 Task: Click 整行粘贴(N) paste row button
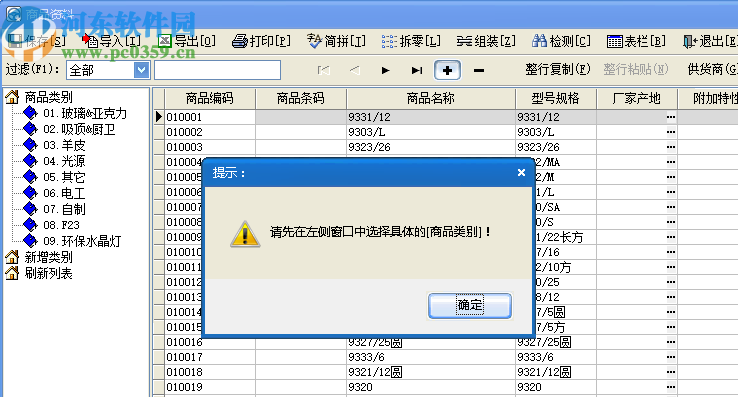point(636,70)
